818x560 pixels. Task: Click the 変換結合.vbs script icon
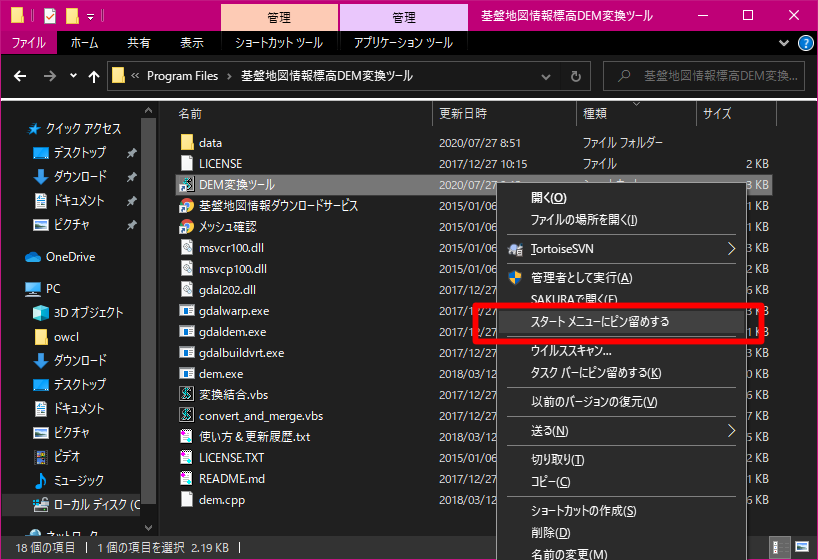pyautogui.click(x=186, y=395)
